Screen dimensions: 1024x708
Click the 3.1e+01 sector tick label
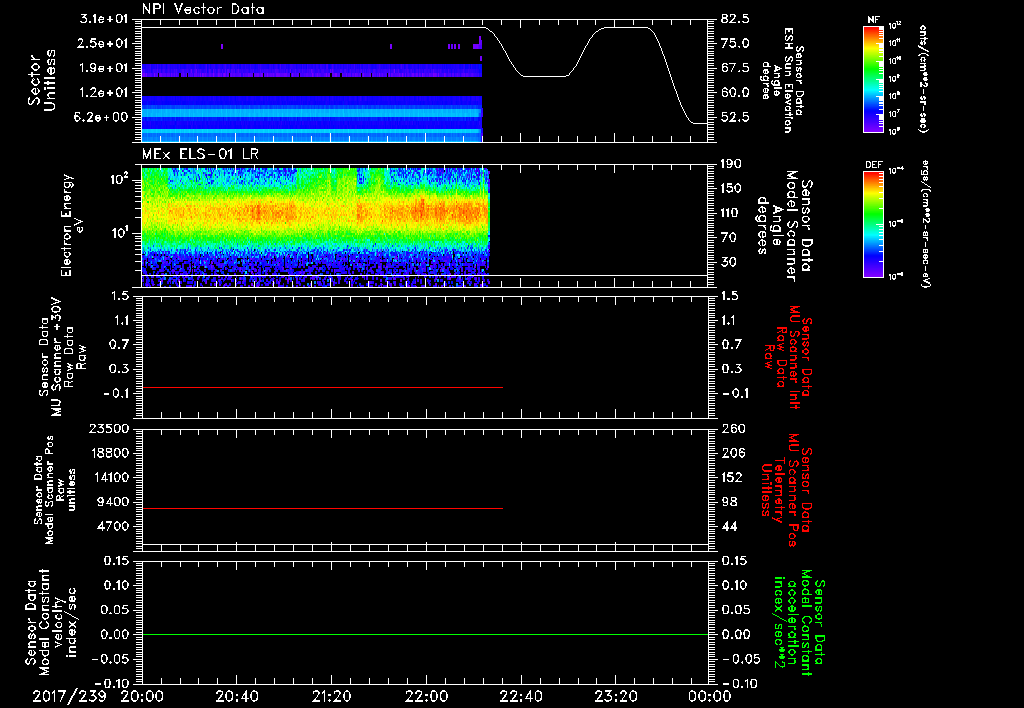pos(104,19)
